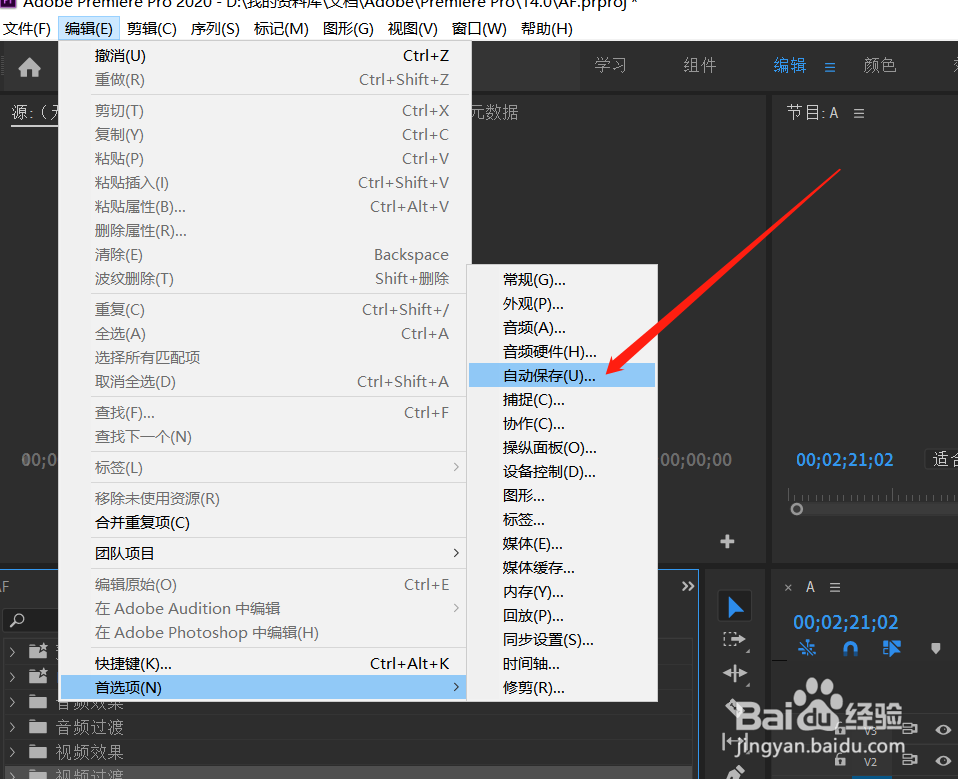Image resolution: width=958 pixels, height=779 pixels.
Task: Select the Ripple Edit tool
Action: (x=734, y=673)
